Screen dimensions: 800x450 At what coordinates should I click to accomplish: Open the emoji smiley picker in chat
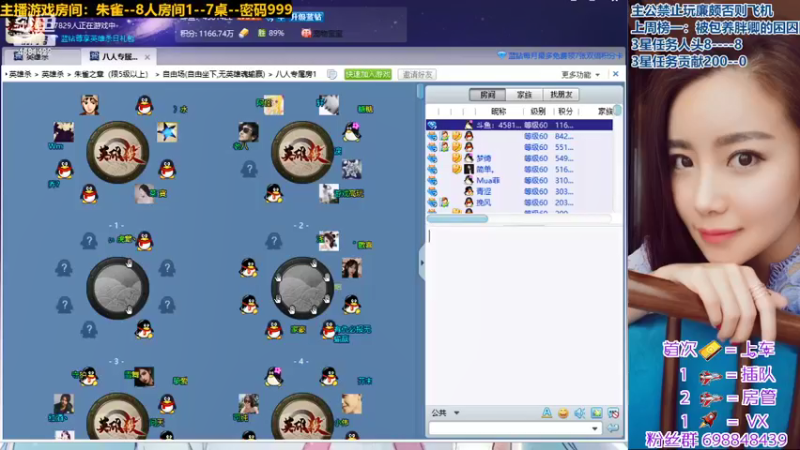click(x=563, y=413)
